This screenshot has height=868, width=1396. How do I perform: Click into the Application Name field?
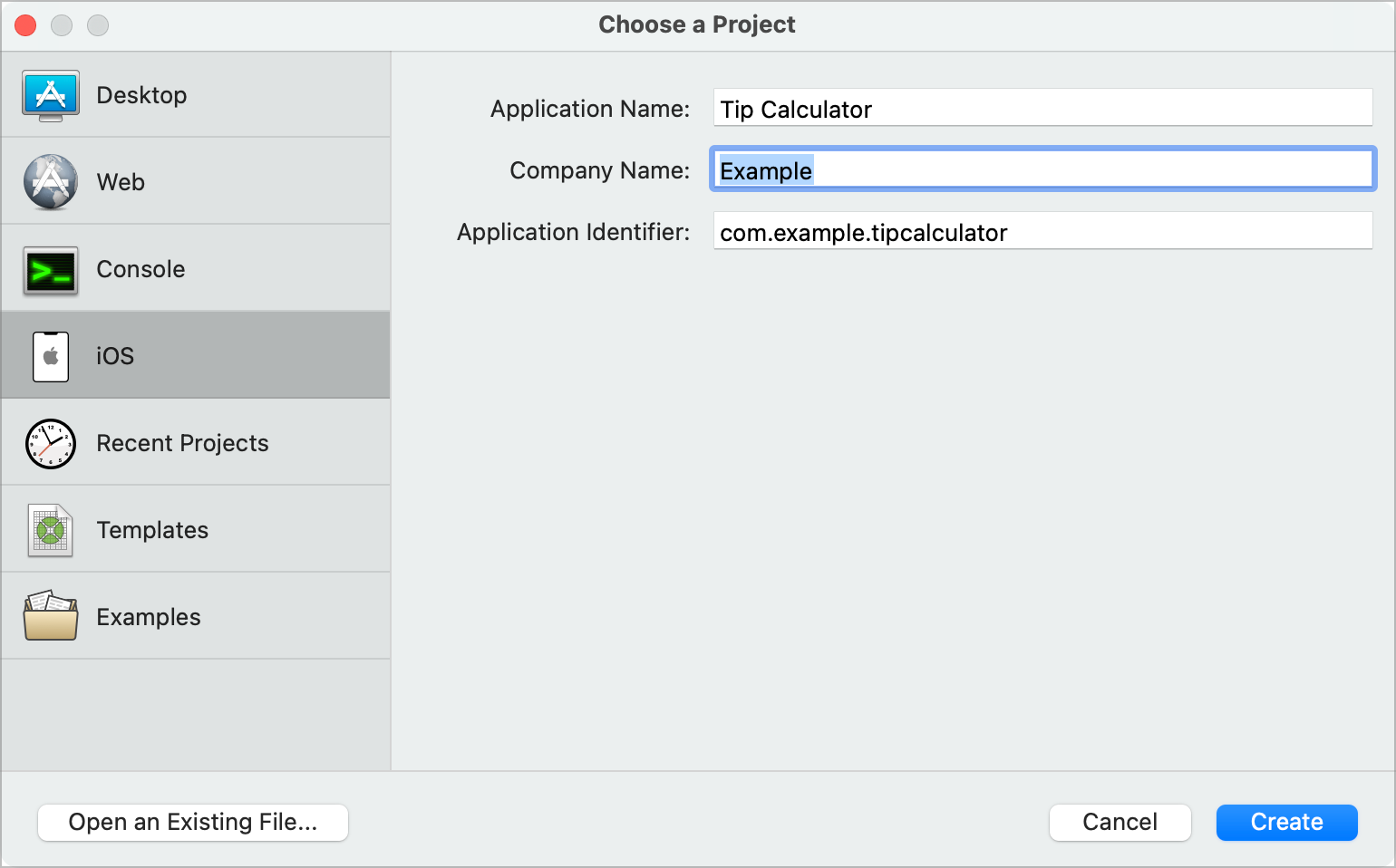1042,107
